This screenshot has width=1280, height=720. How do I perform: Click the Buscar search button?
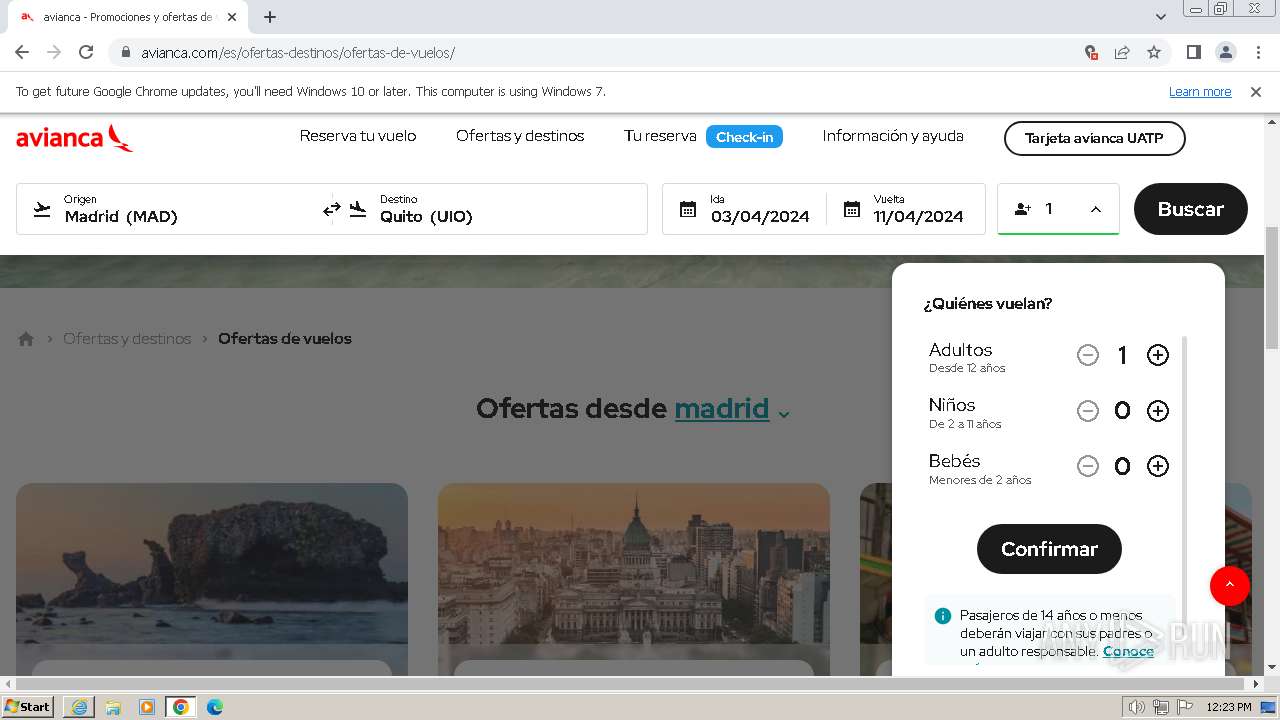pos(1190,209)
